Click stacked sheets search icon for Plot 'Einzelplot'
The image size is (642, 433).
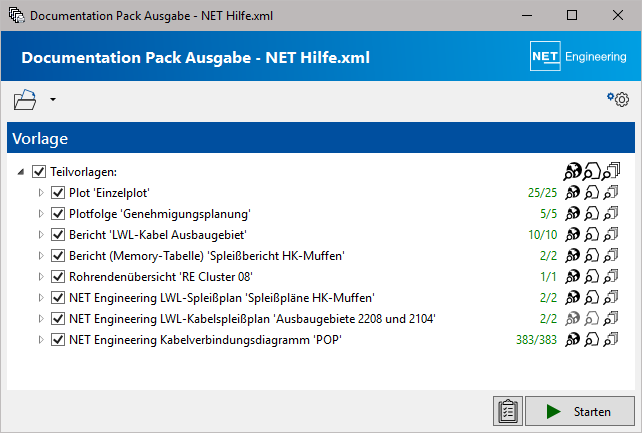coord(611,192)
